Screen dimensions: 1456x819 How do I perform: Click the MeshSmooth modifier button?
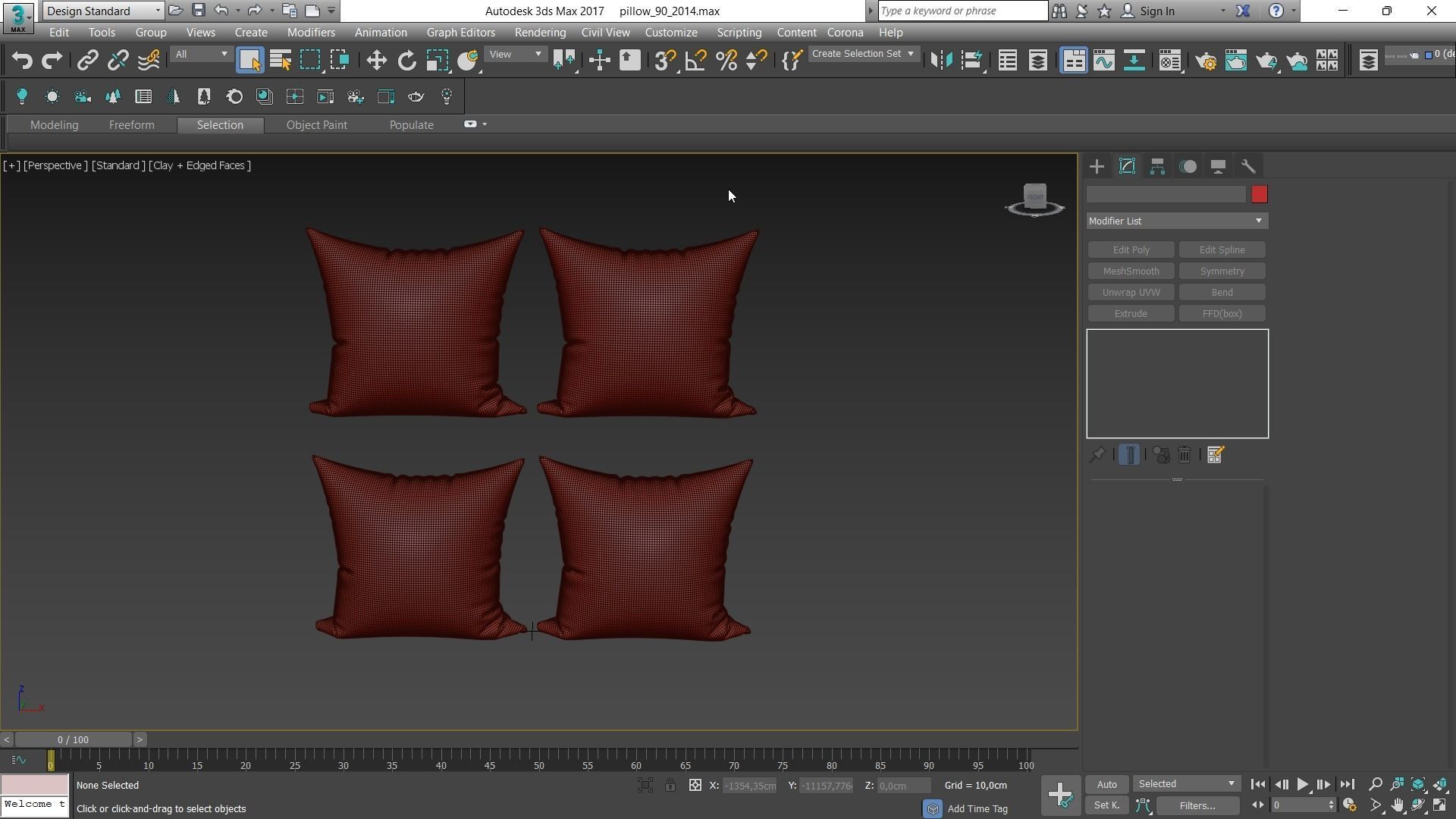(1131, 271)
